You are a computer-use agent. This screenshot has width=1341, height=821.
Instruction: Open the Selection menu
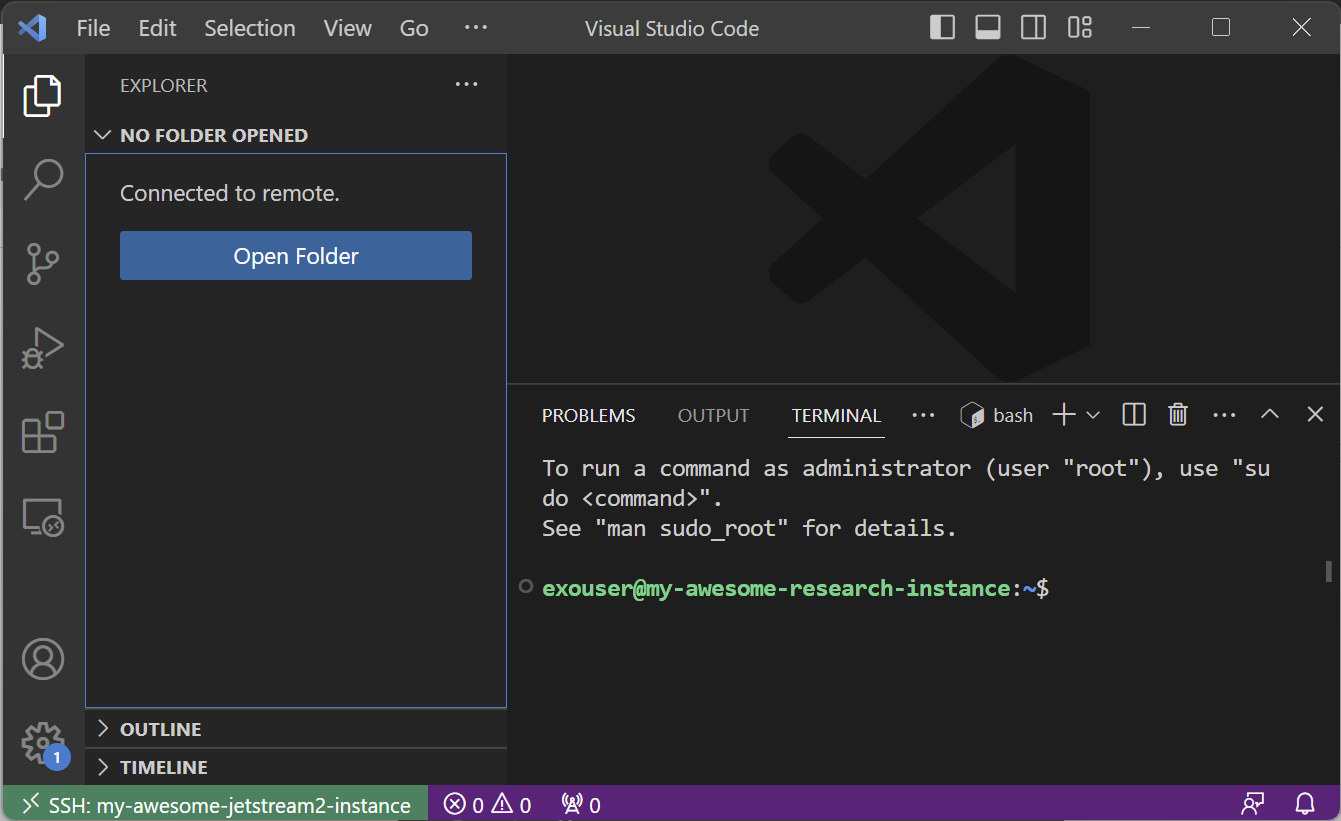[x=250, y=28]
